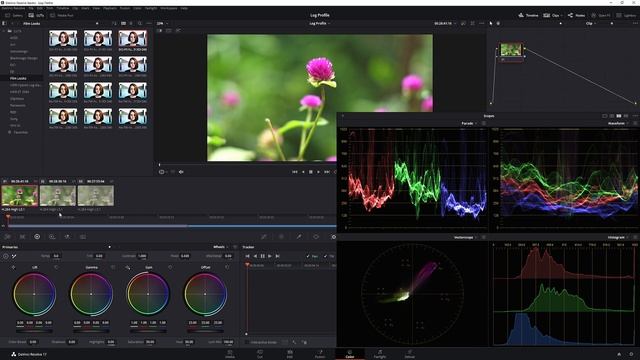The width and height of the screenshot is (640, 360).
Task: Select the Blackmagic Design LUT folder
Action: [24, 58]
